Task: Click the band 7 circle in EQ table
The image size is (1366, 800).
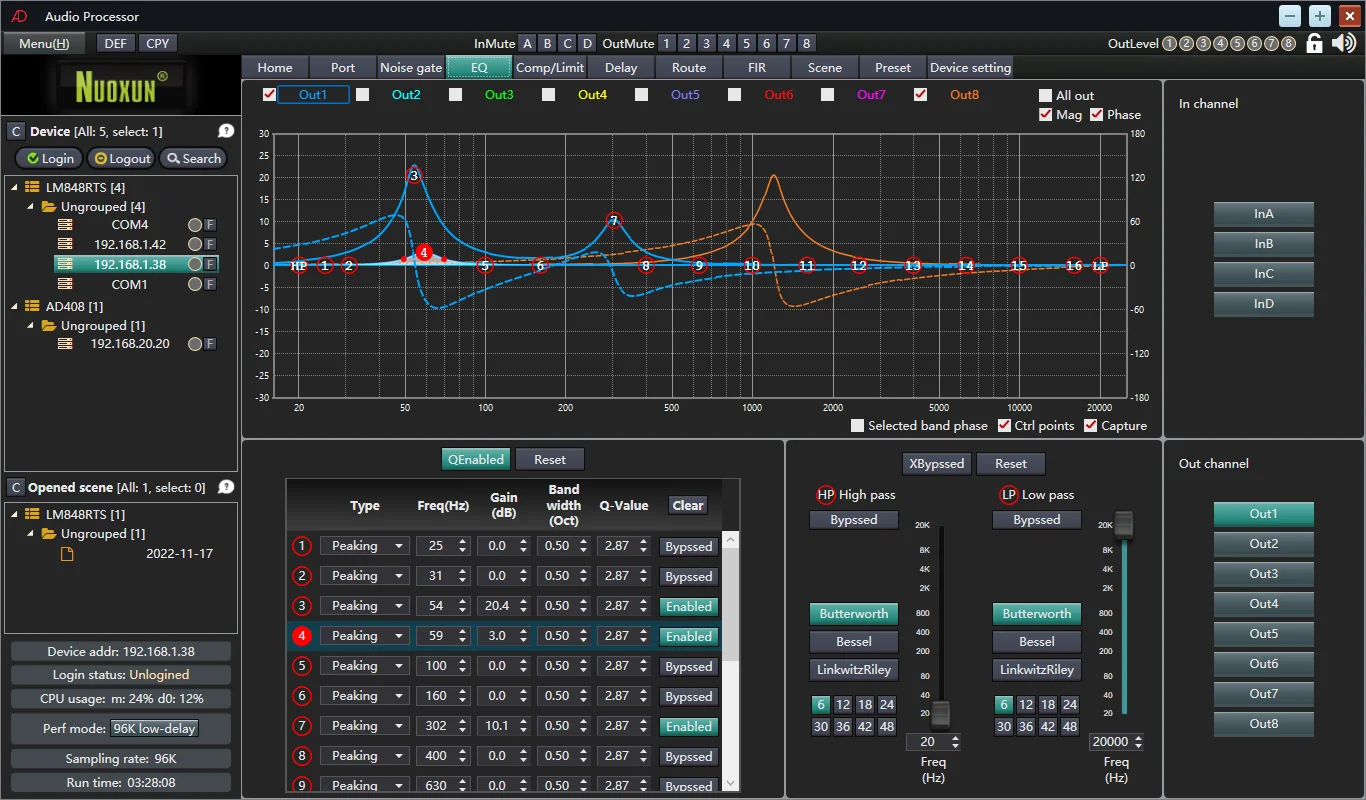Action: pyautogui.click(x=302, y=726)
